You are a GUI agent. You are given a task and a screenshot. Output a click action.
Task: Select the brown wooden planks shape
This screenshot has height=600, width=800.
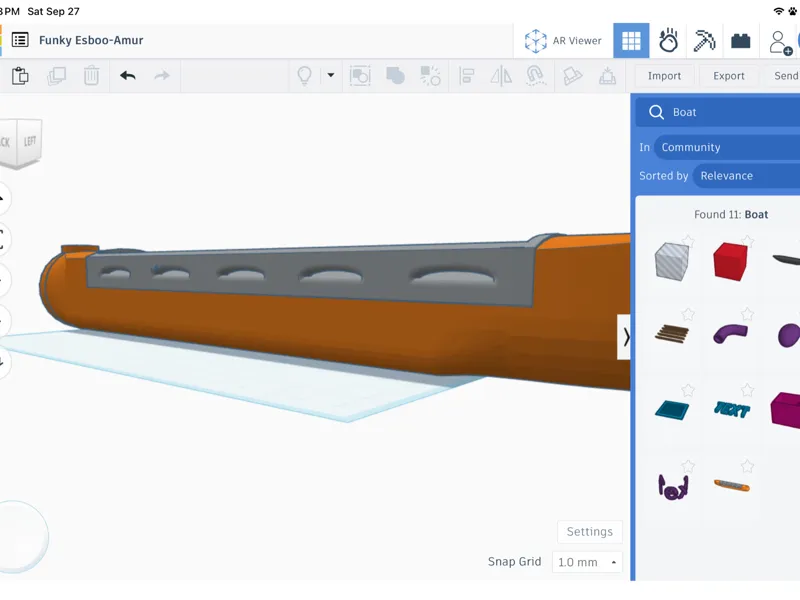pyautogui.click(x=671, y=334)
